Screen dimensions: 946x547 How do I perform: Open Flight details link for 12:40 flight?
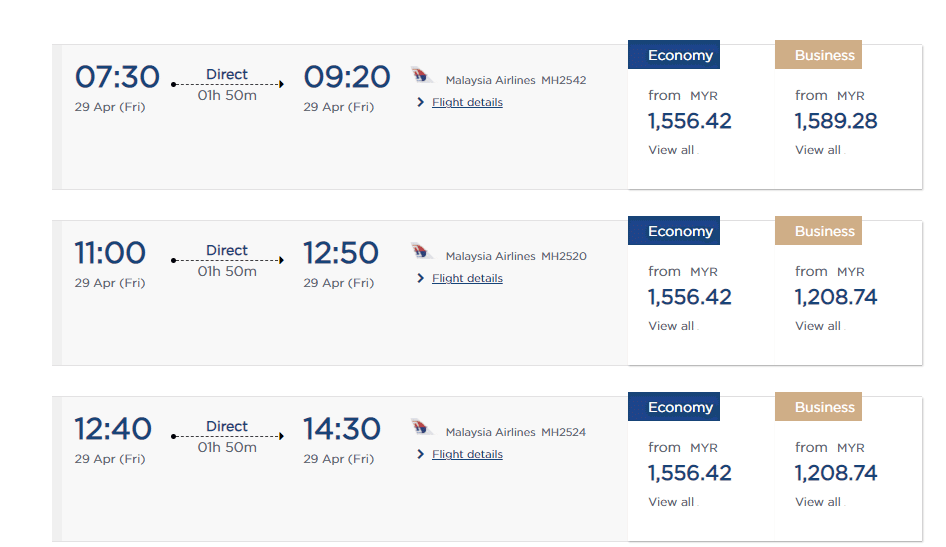(467, 455)
